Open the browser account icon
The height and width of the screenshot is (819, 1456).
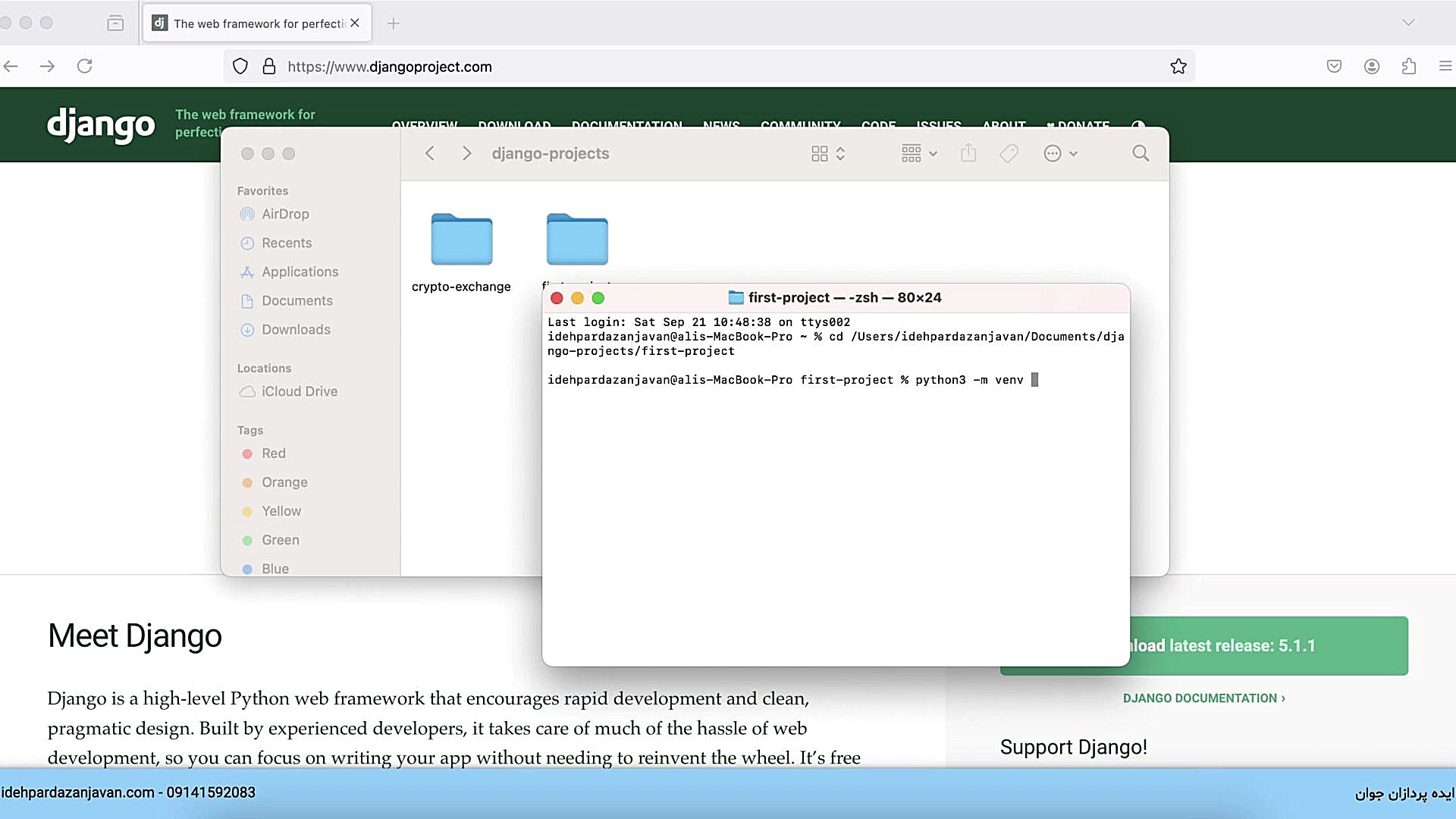point(1372,67)
